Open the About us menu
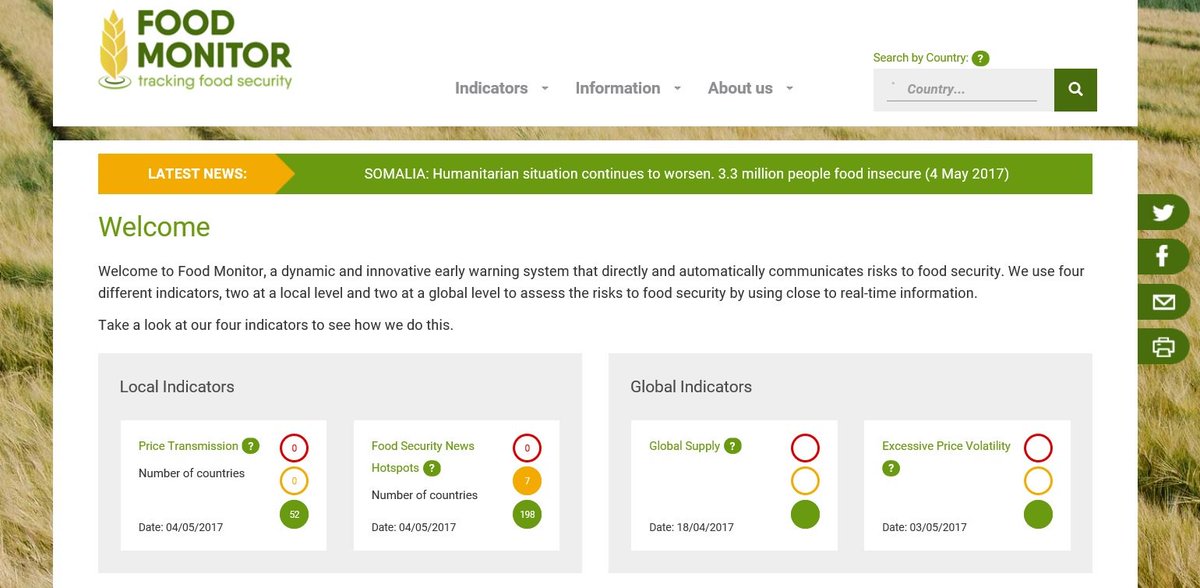 (x=740, y=88)
